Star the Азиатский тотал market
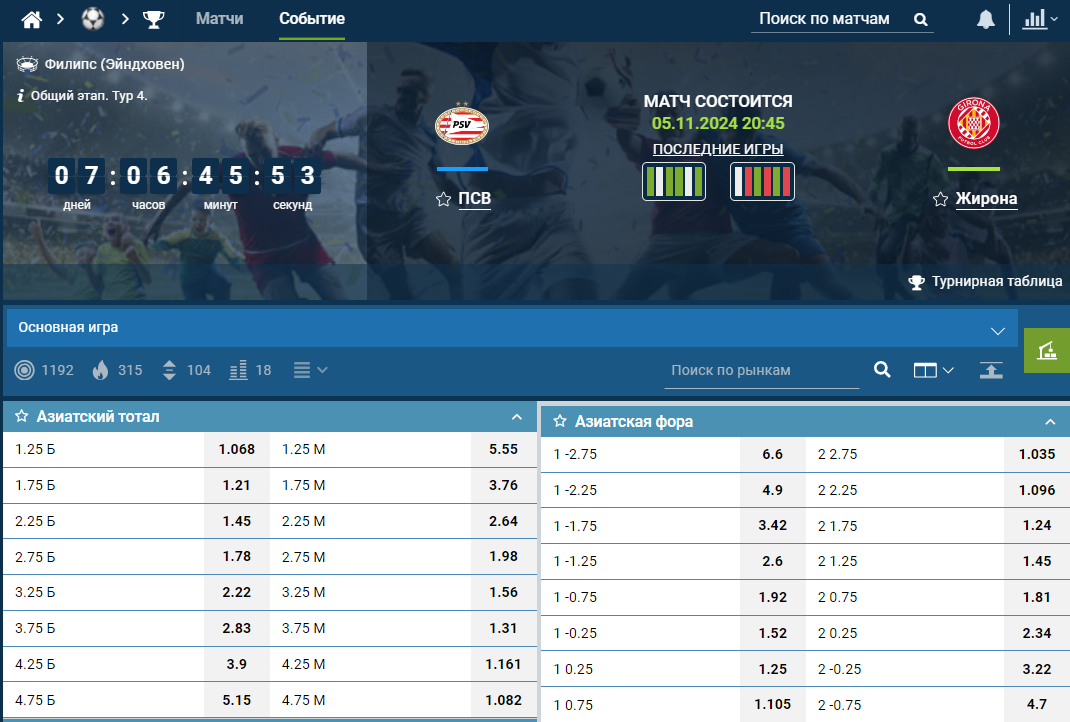 pyautogui.click(x=21, y=416)
